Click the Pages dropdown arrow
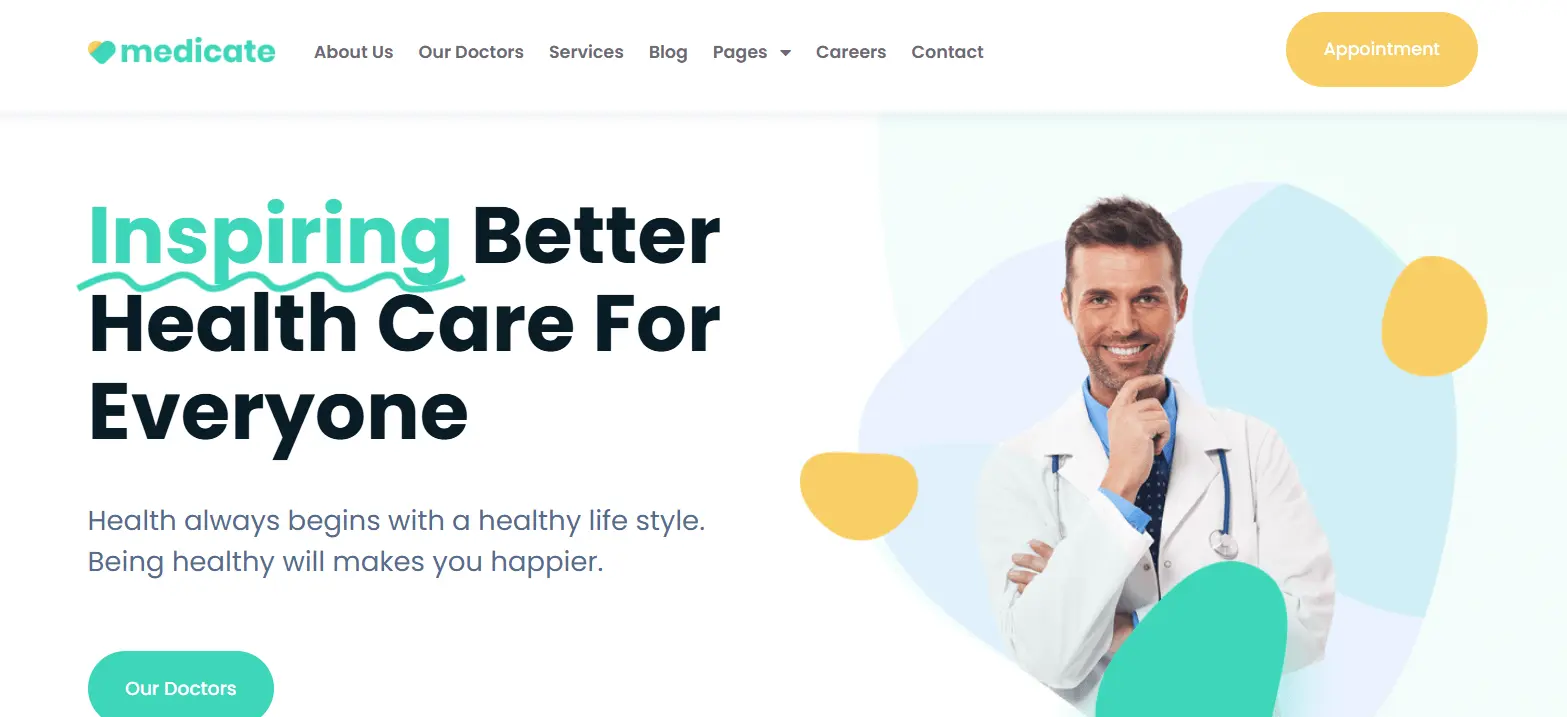 tap(785, 53)
